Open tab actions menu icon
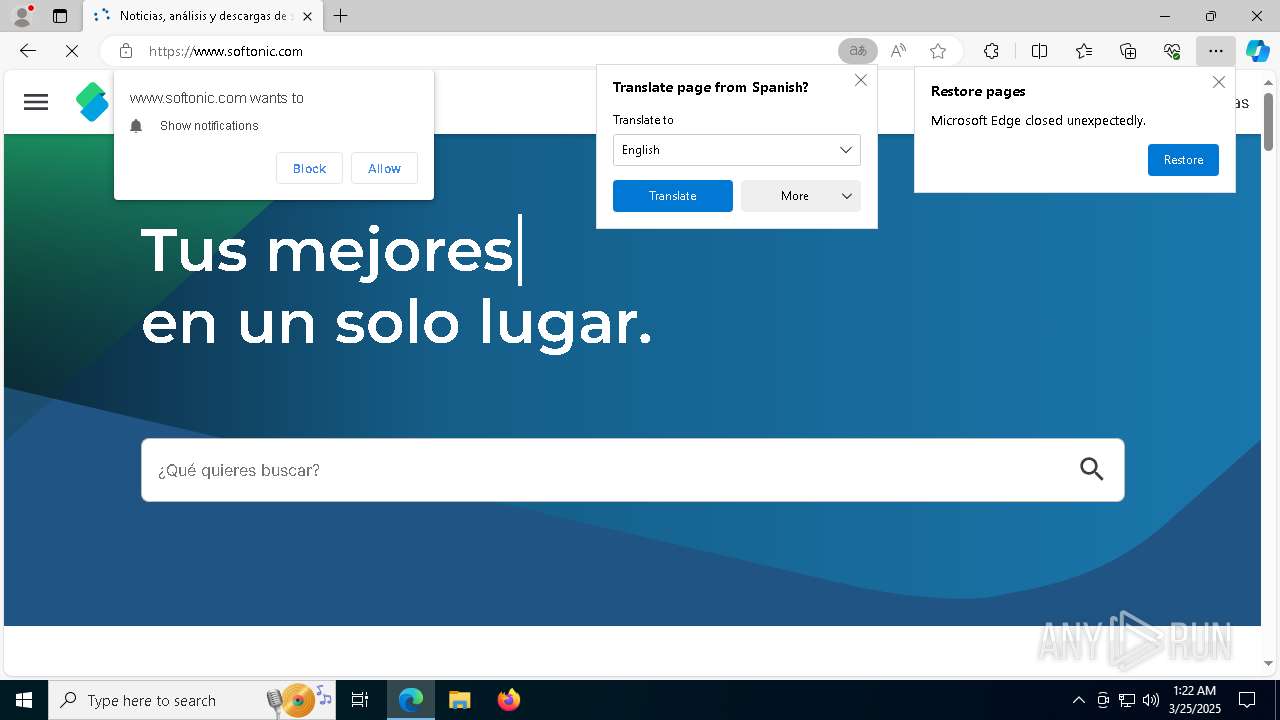This screenshot has width=1280, height=720. 60,16
